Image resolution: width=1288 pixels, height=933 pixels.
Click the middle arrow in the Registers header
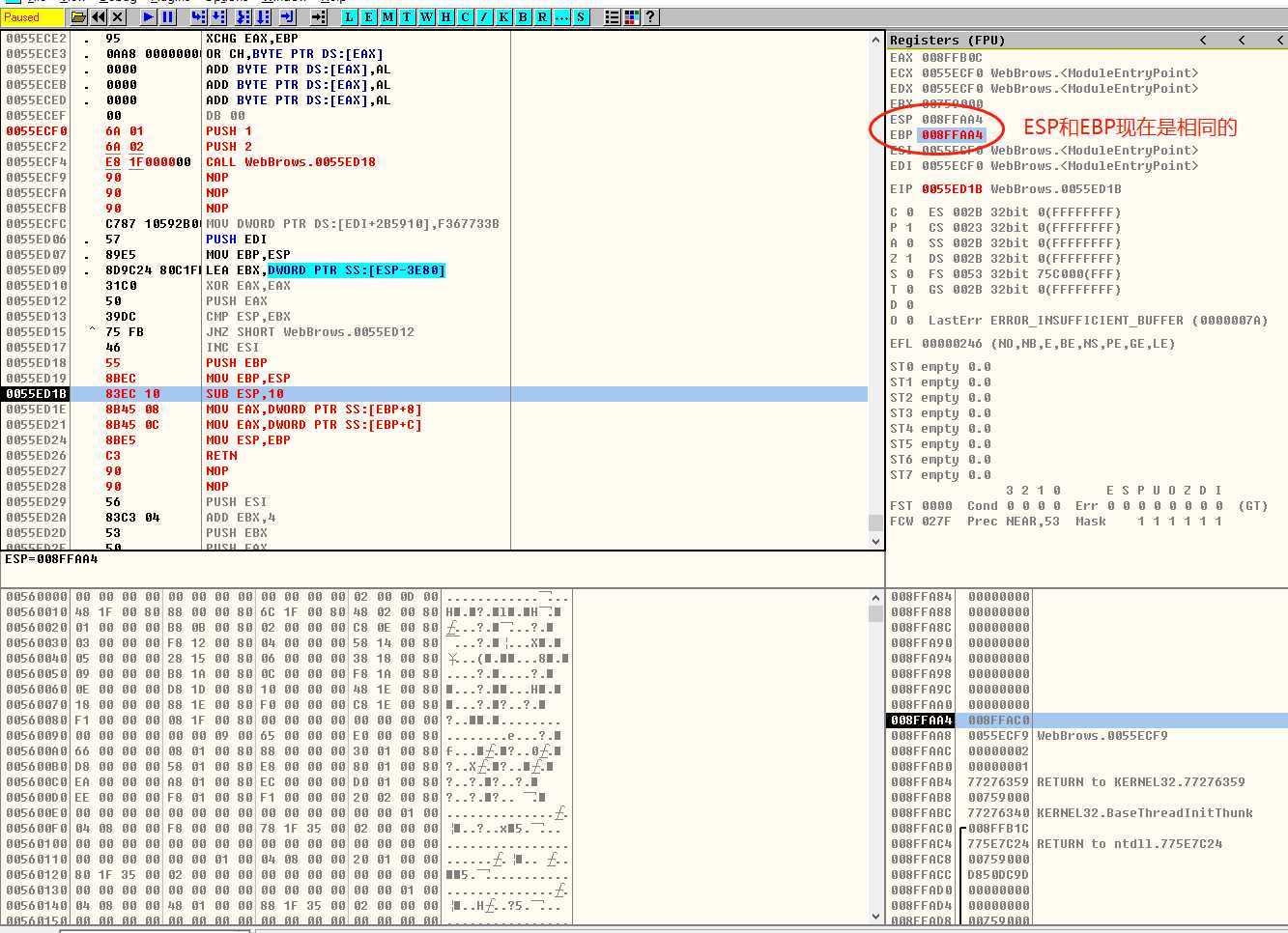[1242, 40]
